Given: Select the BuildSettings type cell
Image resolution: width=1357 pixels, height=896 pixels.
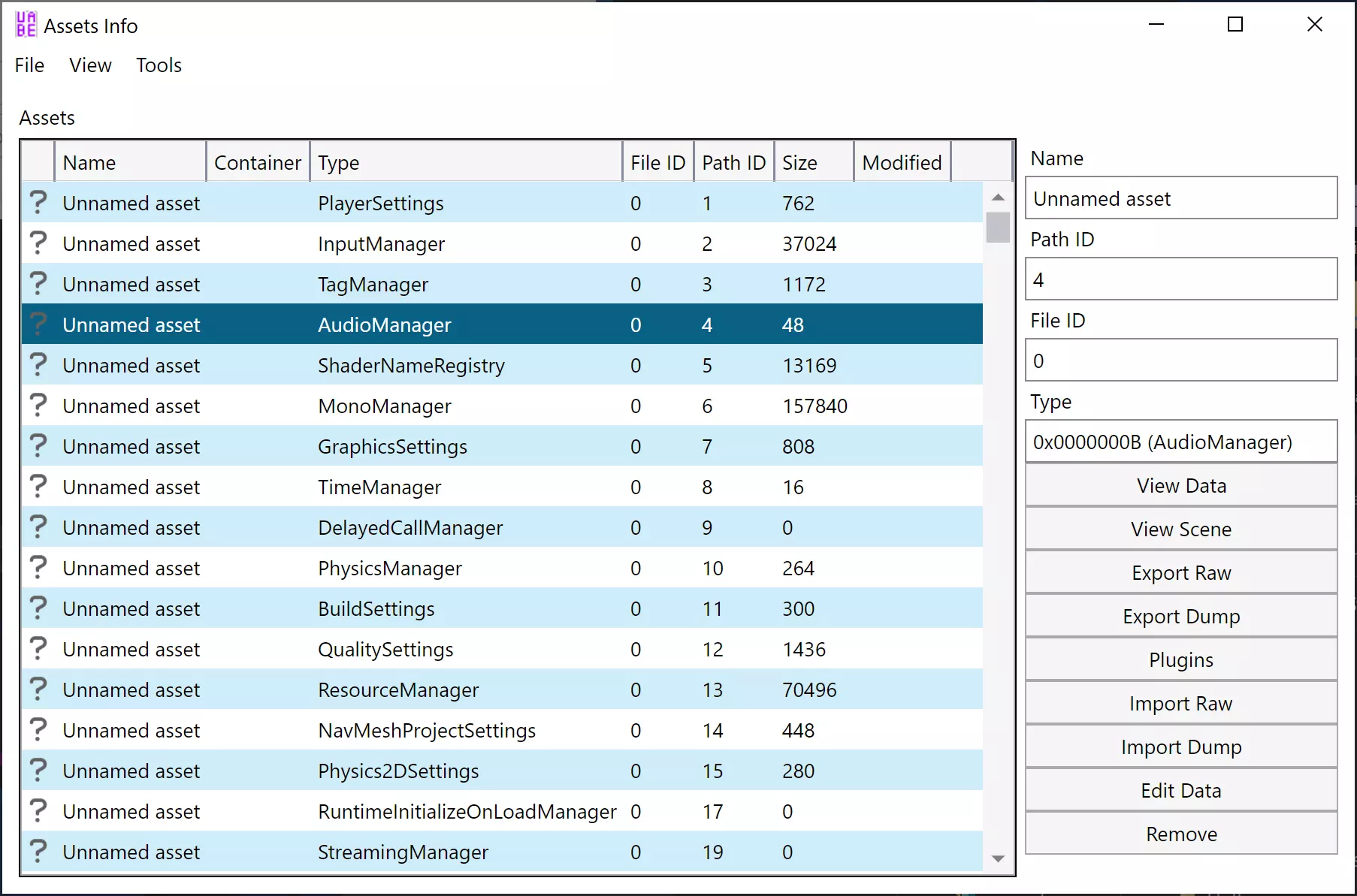Looking at the screenshot, I should (x=466, y=608).
